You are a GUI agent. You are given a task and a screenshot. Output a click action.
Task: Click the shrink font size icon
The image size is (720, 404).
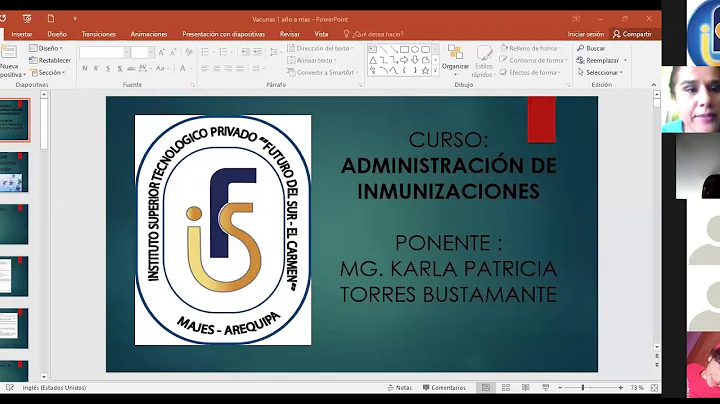click(x=173, y=52)
